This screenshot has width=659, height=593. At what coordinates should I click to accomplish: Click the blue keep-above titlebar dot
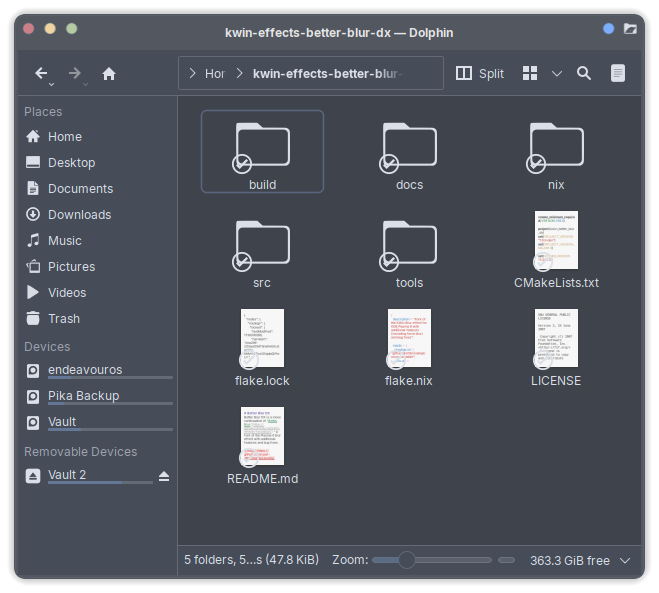tap(609, 29)
